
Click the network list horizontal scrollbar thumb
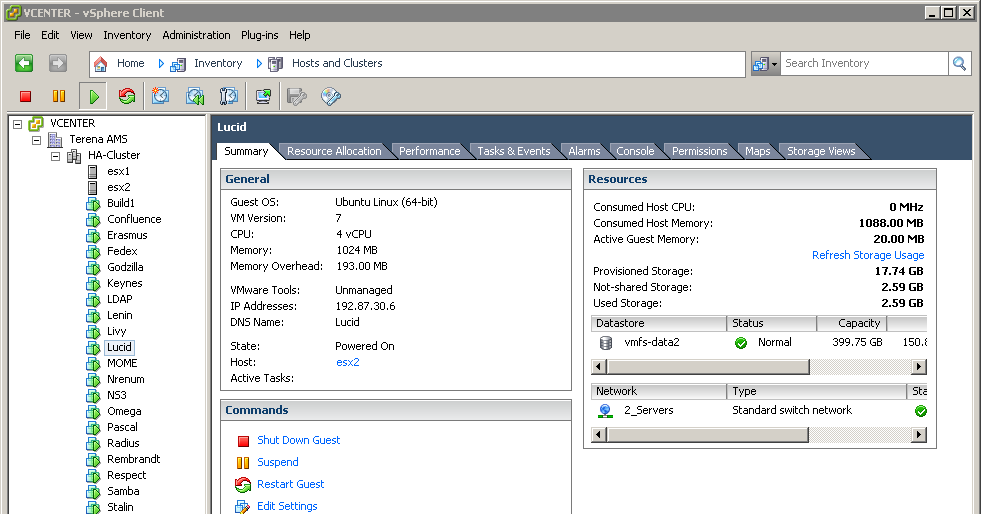pos(707,435)
